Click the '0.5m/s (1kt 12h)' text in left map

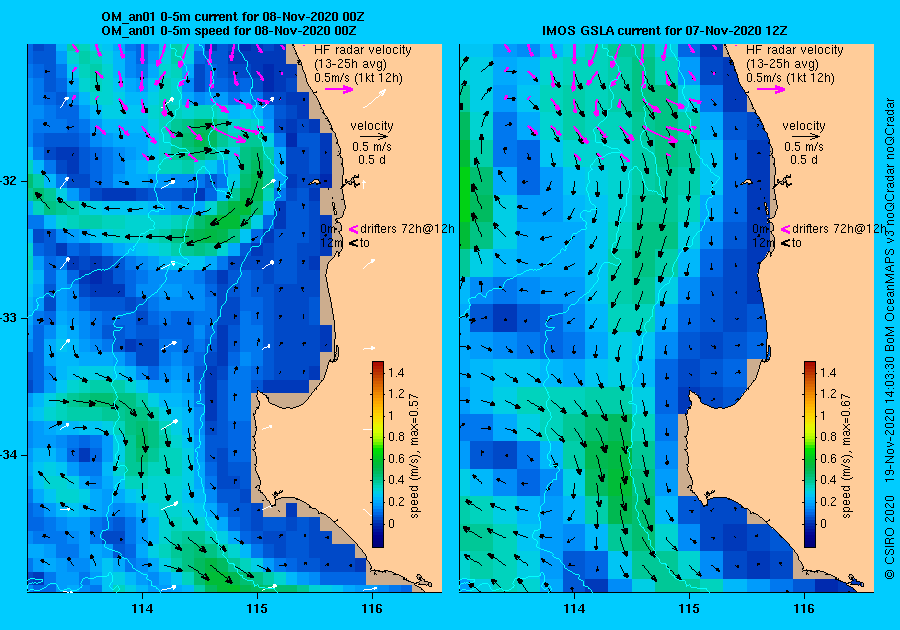[358, 78]
